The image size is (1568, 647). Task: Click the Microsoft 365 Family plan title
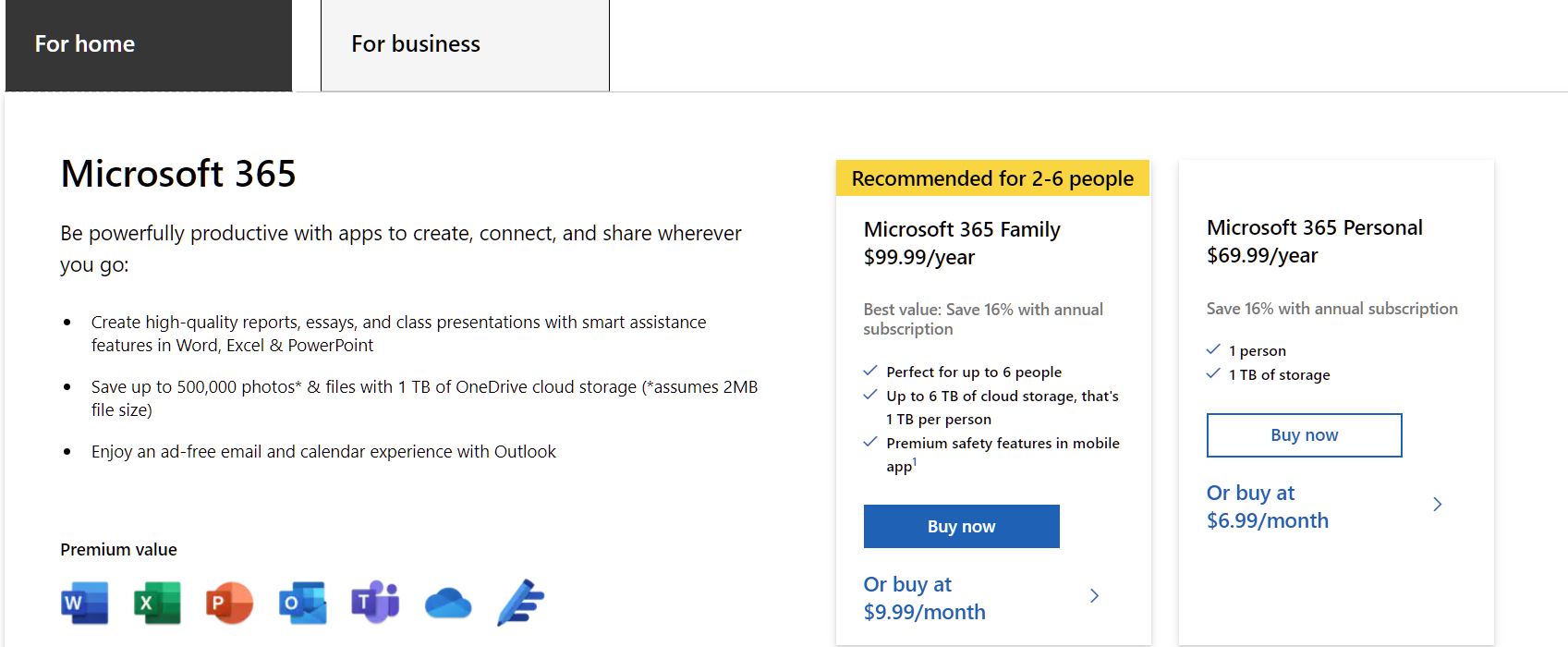pyautogui.click(x=962, y=229)
